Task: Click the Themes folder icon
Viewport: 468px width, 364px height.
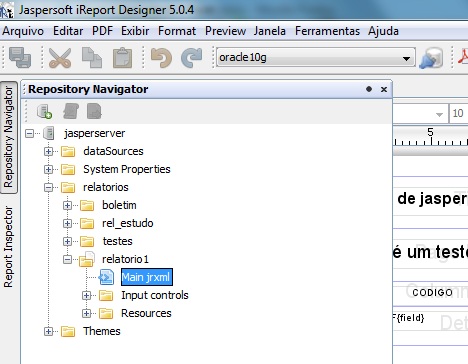Action: click(68, 331)
